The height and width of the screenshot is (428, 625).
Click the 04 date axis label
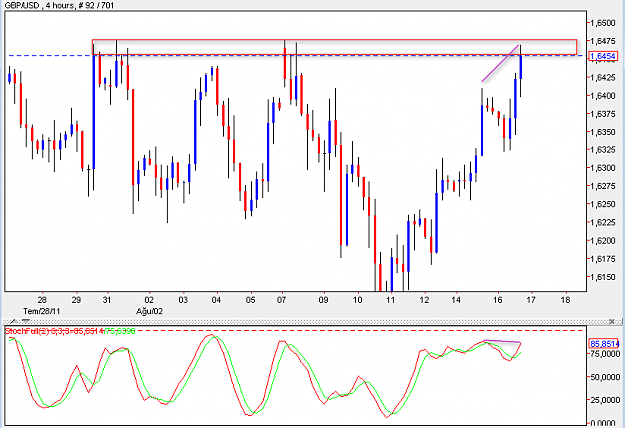(x=216, y=300)
